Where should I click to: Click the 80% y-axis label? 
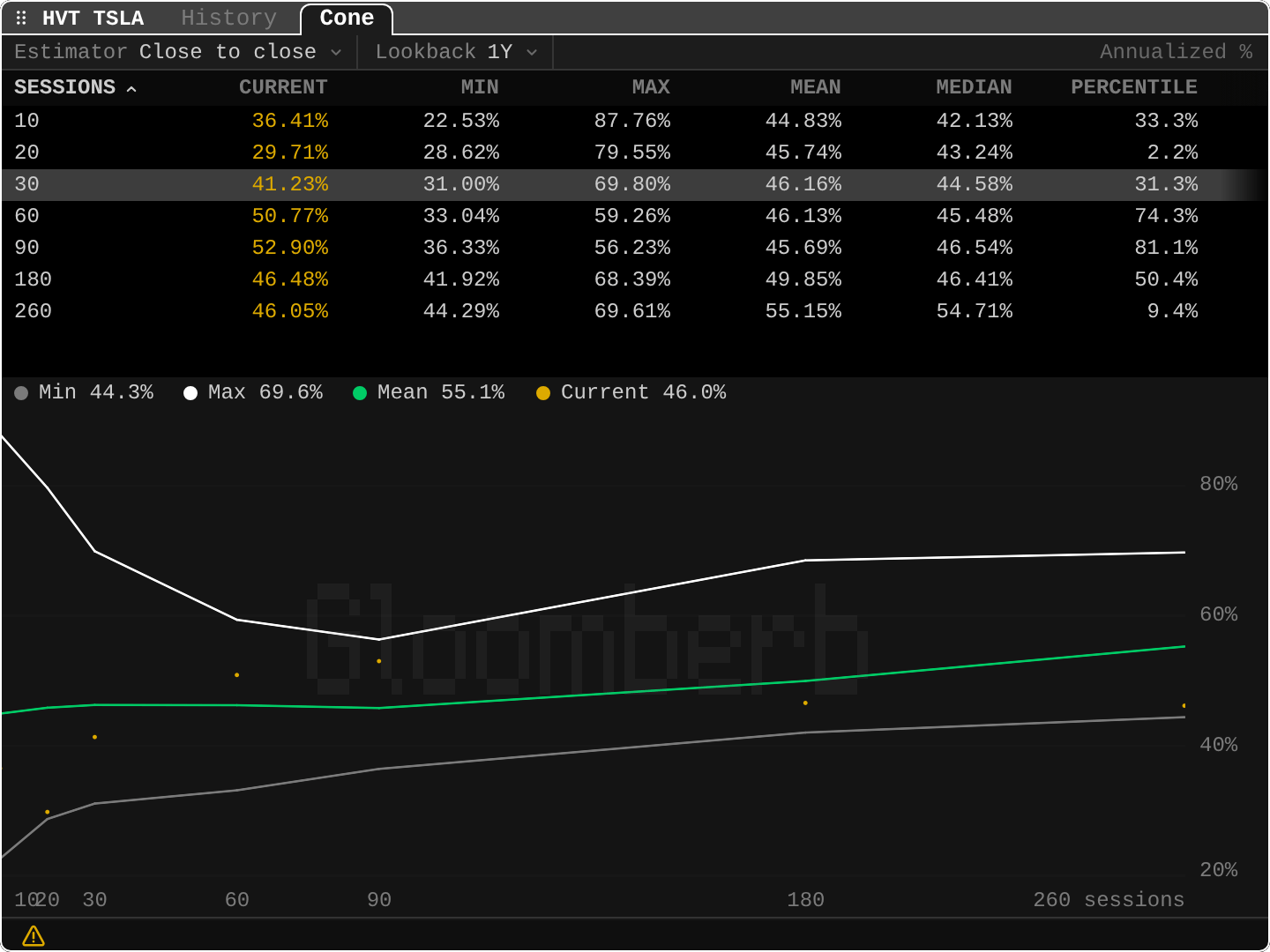[x=1219, y=484]
